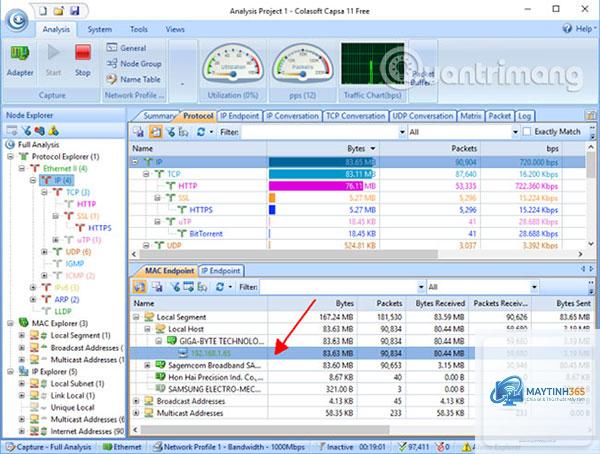Click the Ethernet adapter status bar item
600x454 pixels.
coord(122,447)
